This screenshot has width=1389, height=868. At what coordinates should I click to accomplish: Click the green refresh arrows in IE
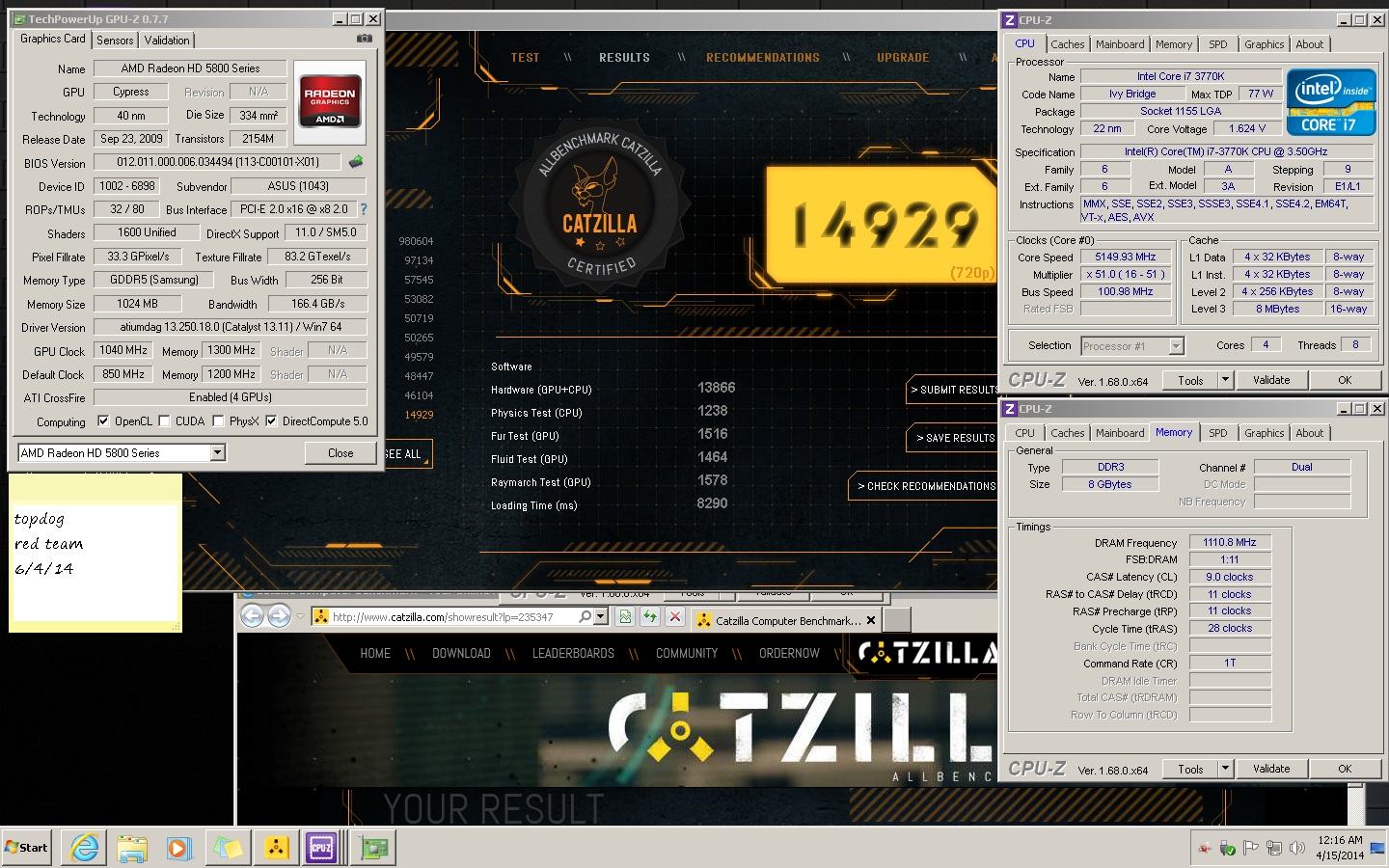pyautogui.click(x=650, y=617)
